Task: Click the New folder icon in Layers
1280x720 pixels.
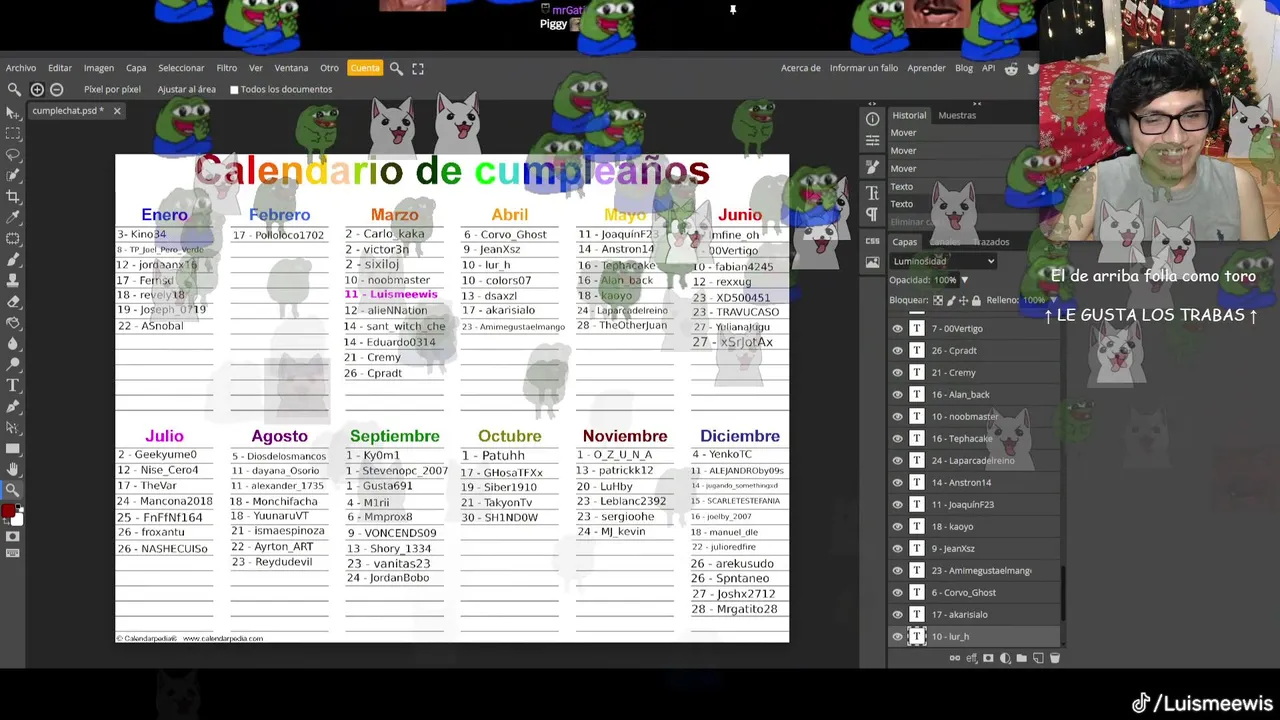Action: pos(1021,658)
